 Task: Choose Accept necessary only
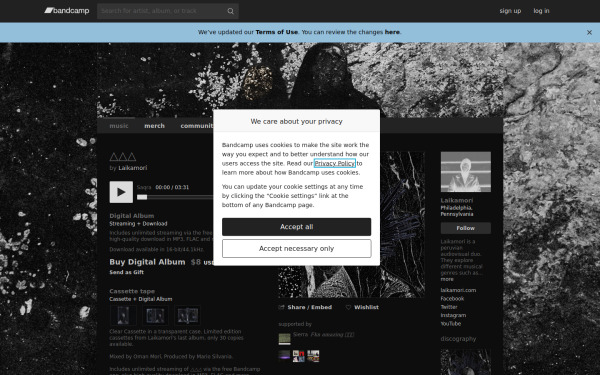[297, 249]
